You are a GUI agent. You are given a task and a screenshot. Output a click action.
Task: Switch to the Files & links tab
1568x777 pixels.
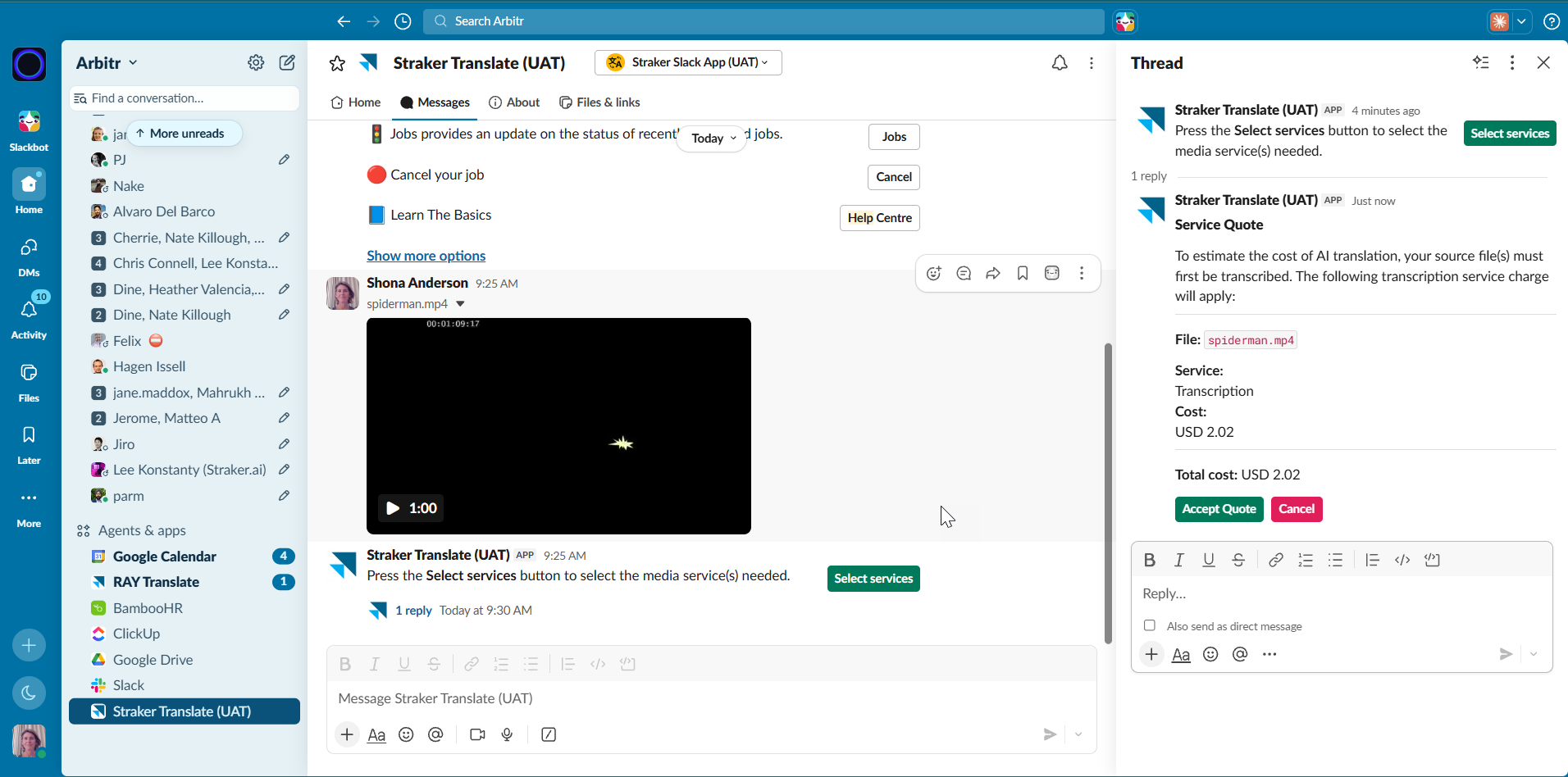point(599,102)
